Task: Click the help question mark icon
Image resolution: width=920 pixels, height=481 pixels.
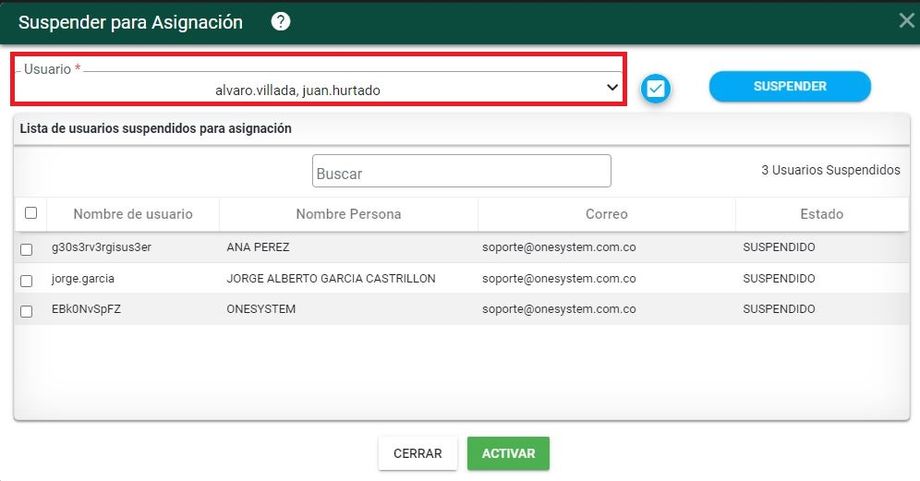Action: click(281, 22)
